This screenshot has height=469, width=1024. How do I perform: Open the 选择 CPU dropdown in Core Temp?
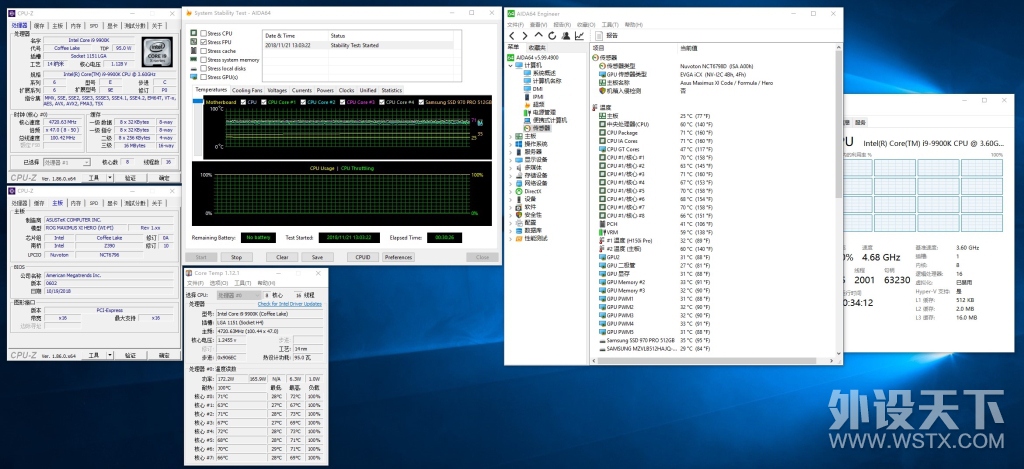click(x=239, y=295)
